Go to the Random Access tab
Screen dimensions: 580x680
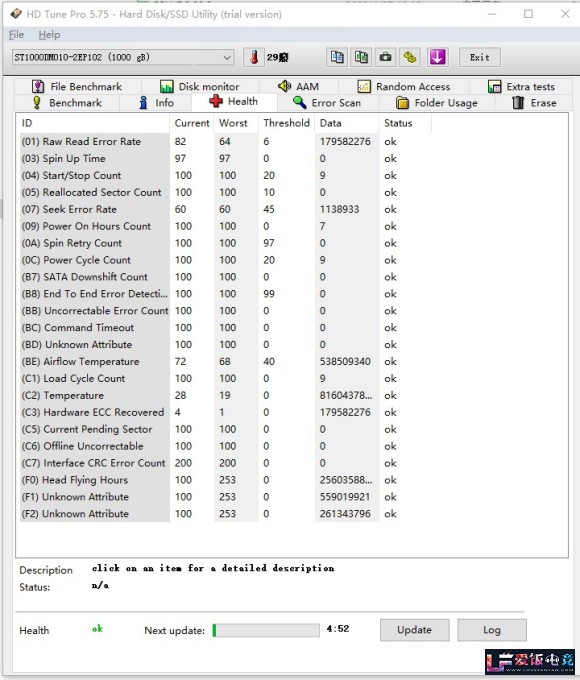click(404, 86)
